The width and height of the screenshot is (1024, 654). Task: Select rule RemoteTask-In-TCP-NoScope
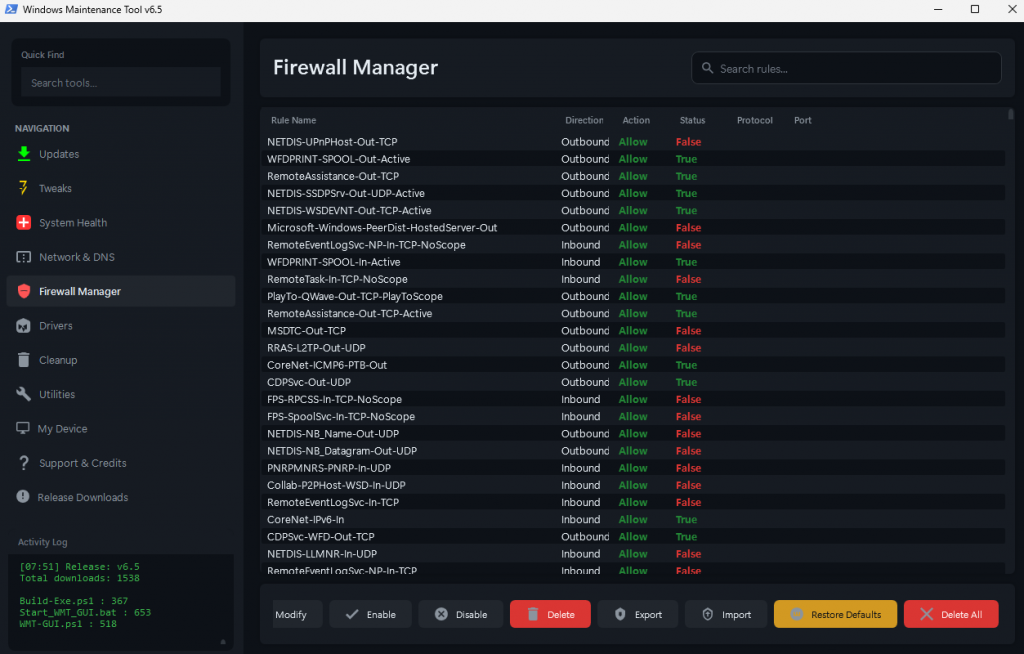point(633,279)
